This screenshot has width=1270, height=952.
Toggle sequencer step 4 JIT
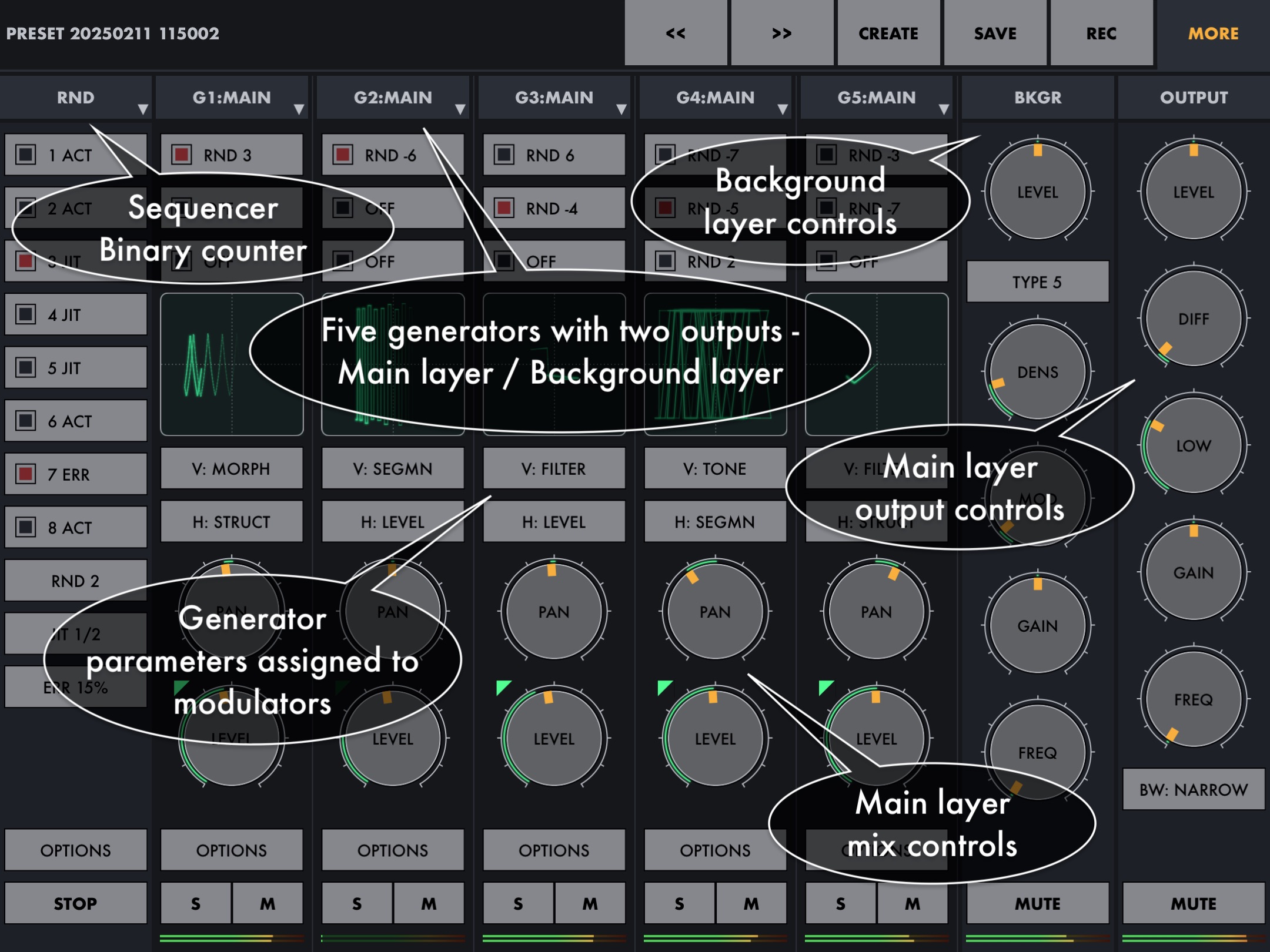point(76,314)
